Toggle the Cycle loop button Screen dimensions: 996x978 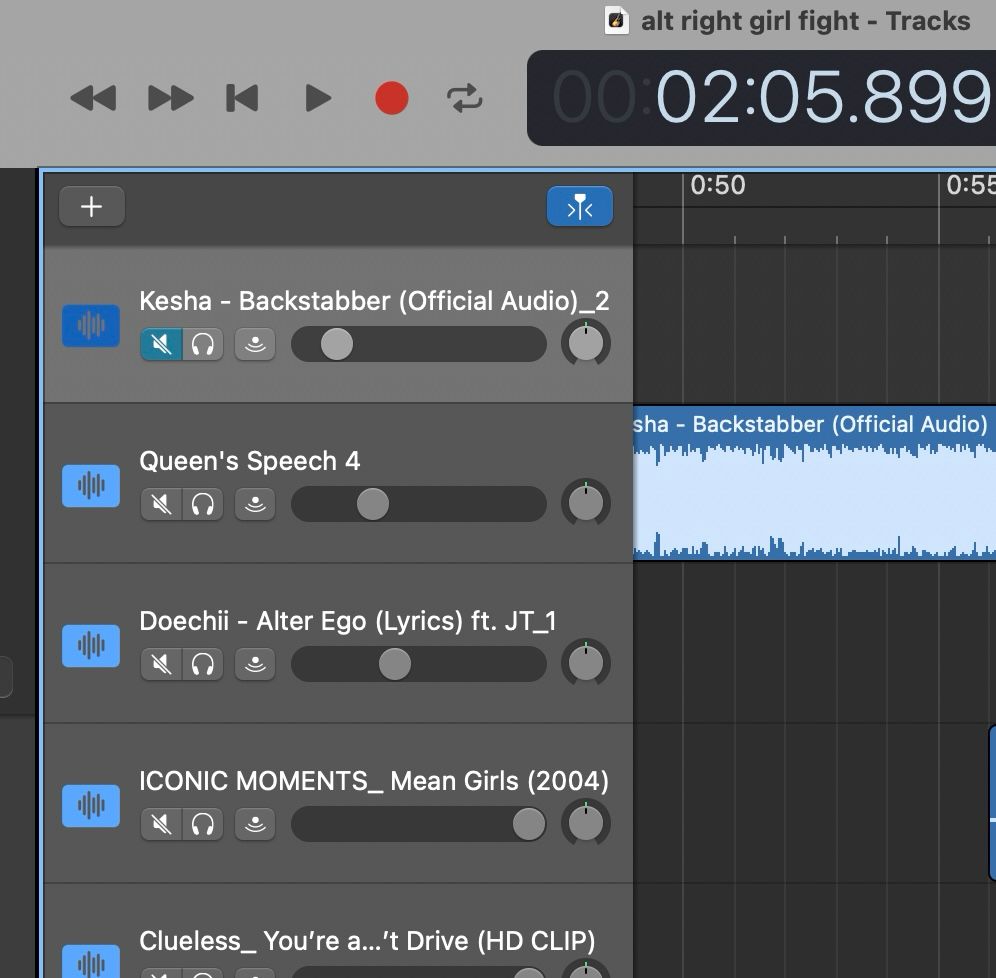464,98
